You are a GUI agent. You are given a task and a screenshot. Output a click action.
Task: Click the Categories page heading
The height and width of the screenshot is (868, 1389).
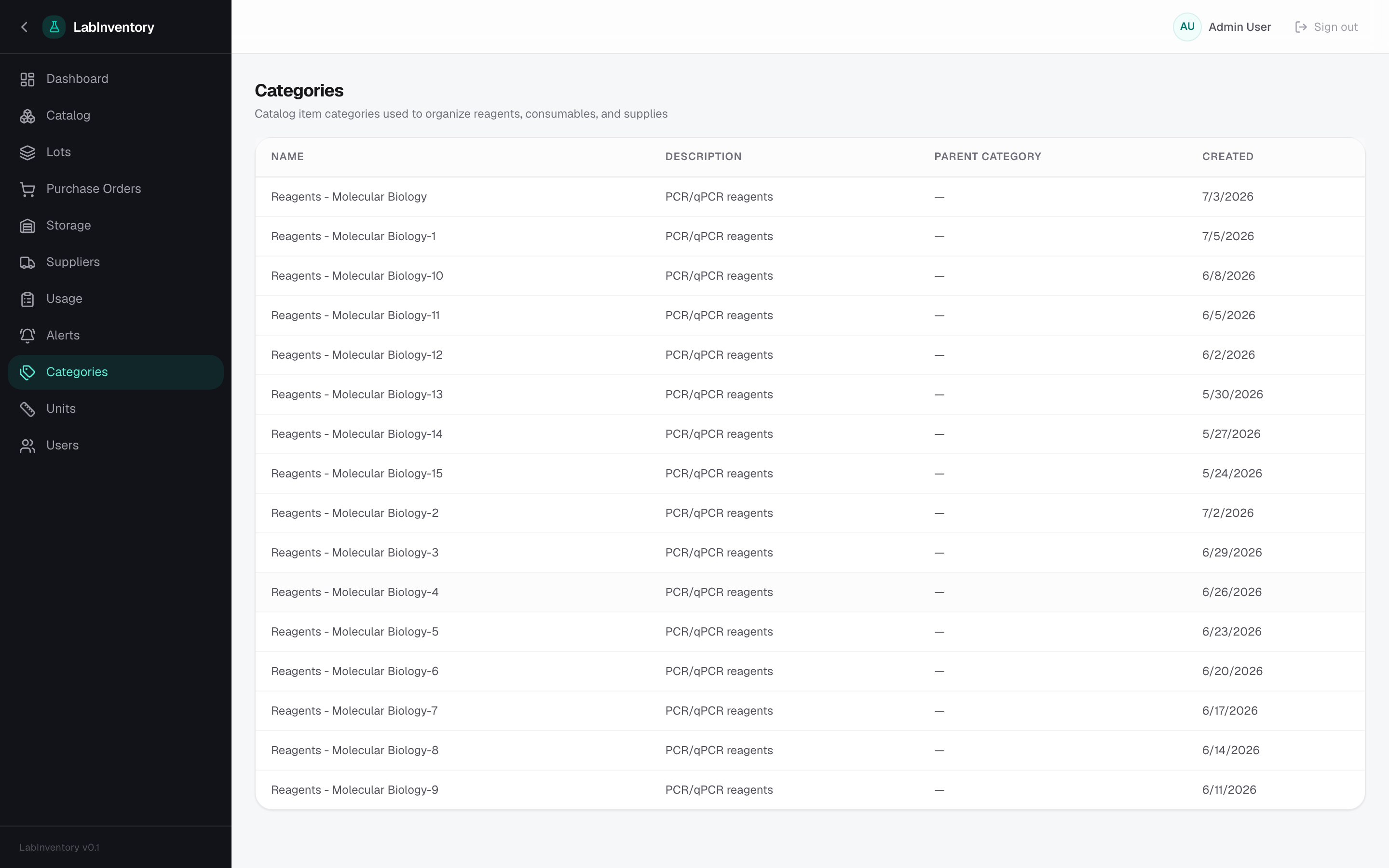[x=299, y=91]
